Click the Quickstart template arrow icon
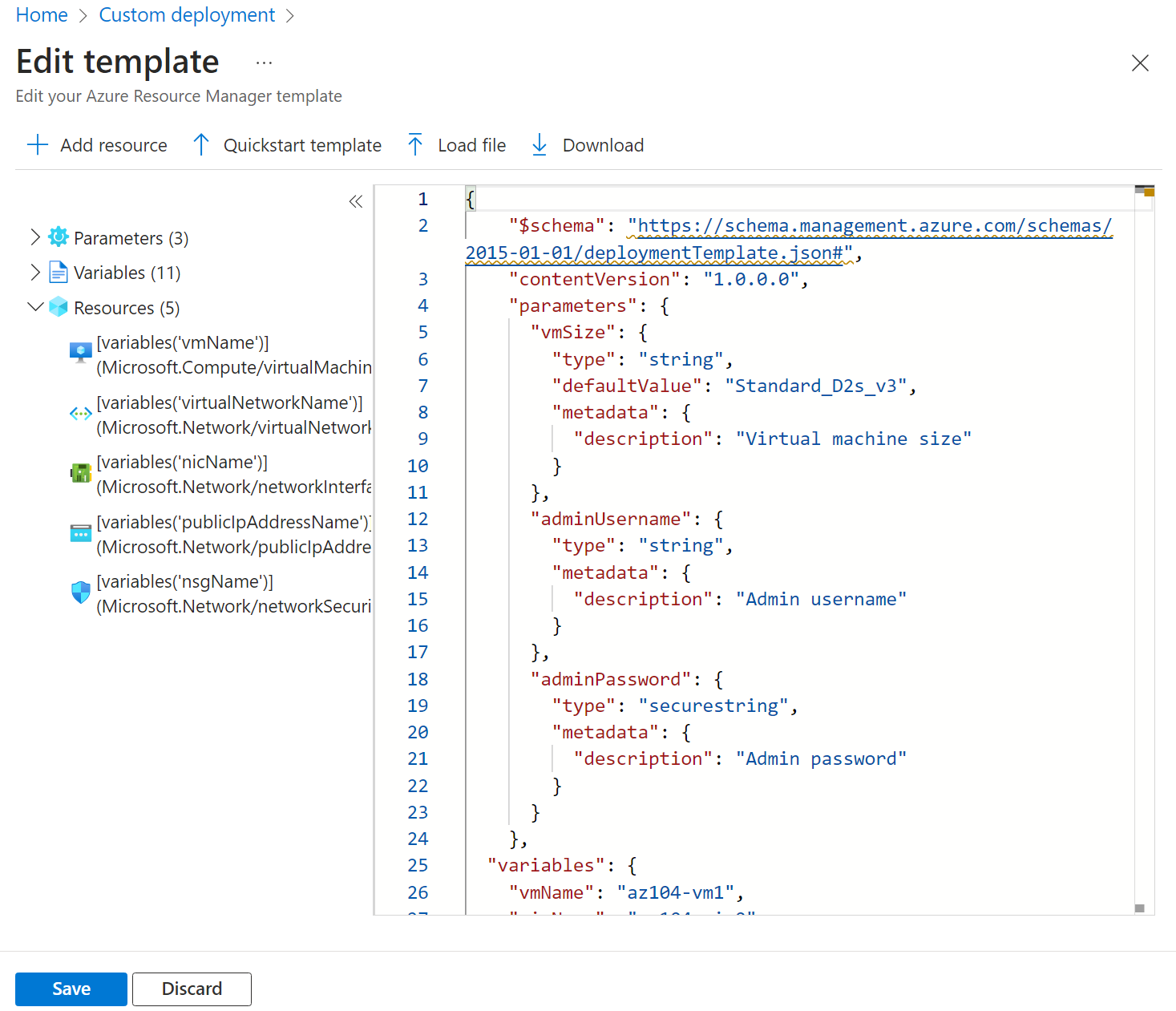1176x1011 pixels. point(201,145)
